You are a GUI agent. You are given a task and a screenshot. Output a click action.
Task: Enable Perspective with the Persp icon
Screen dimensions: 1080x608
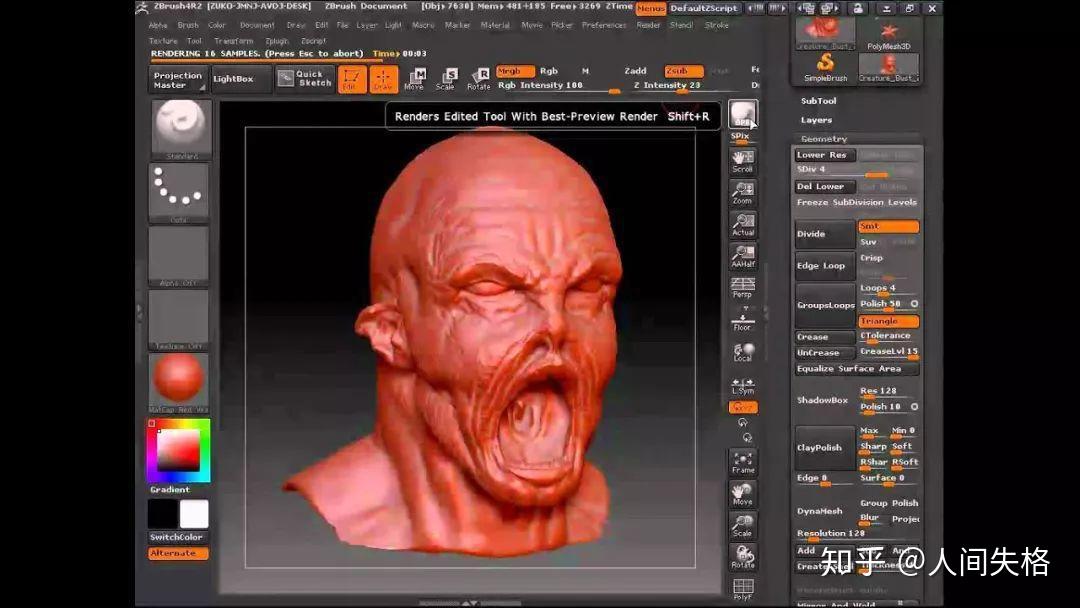coord(742,286)
